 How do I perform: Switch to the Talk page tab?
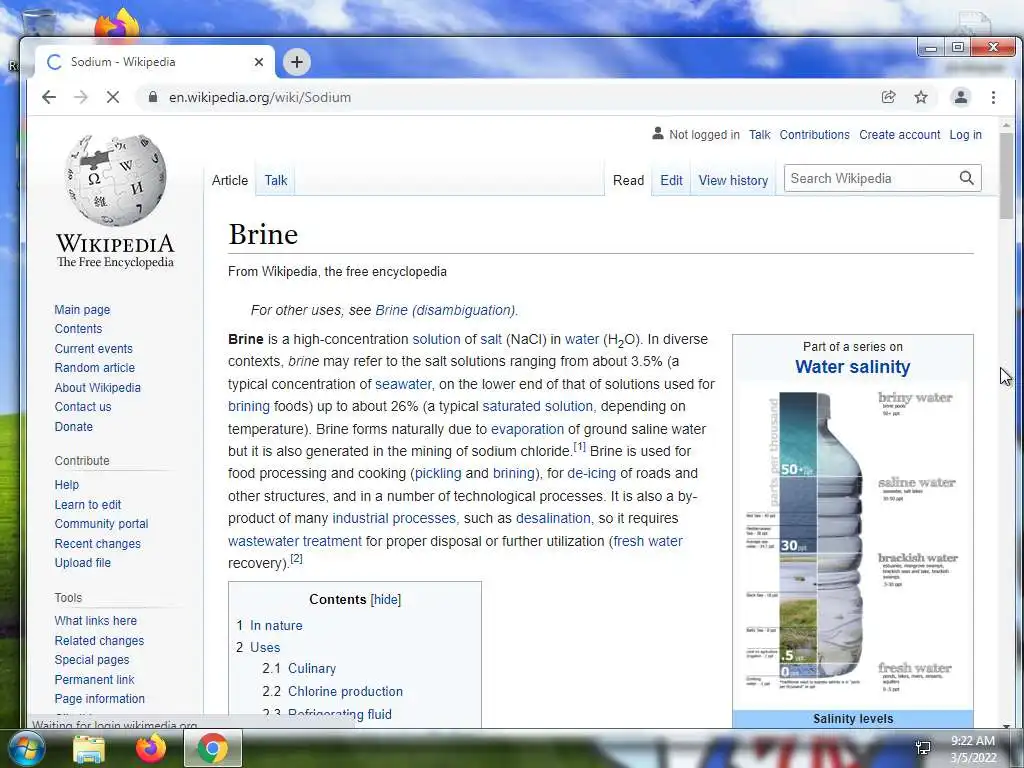(276, 180)
